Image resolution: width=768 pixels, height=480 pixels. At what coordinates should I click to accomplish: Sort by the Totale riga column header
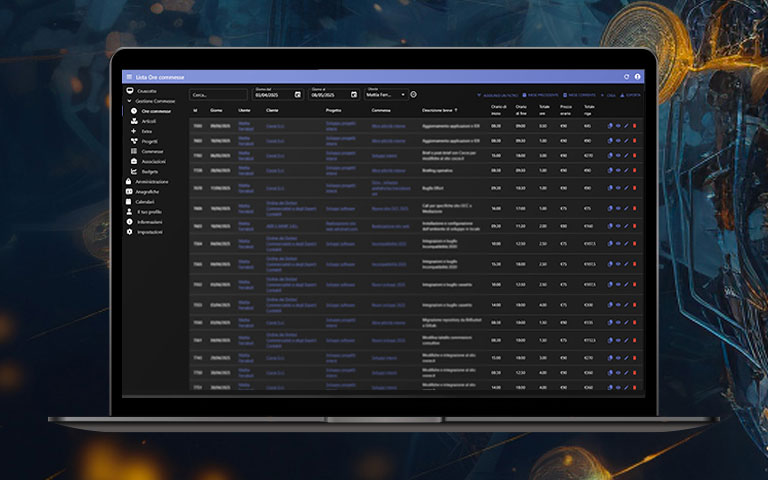[x=589, y=110]
